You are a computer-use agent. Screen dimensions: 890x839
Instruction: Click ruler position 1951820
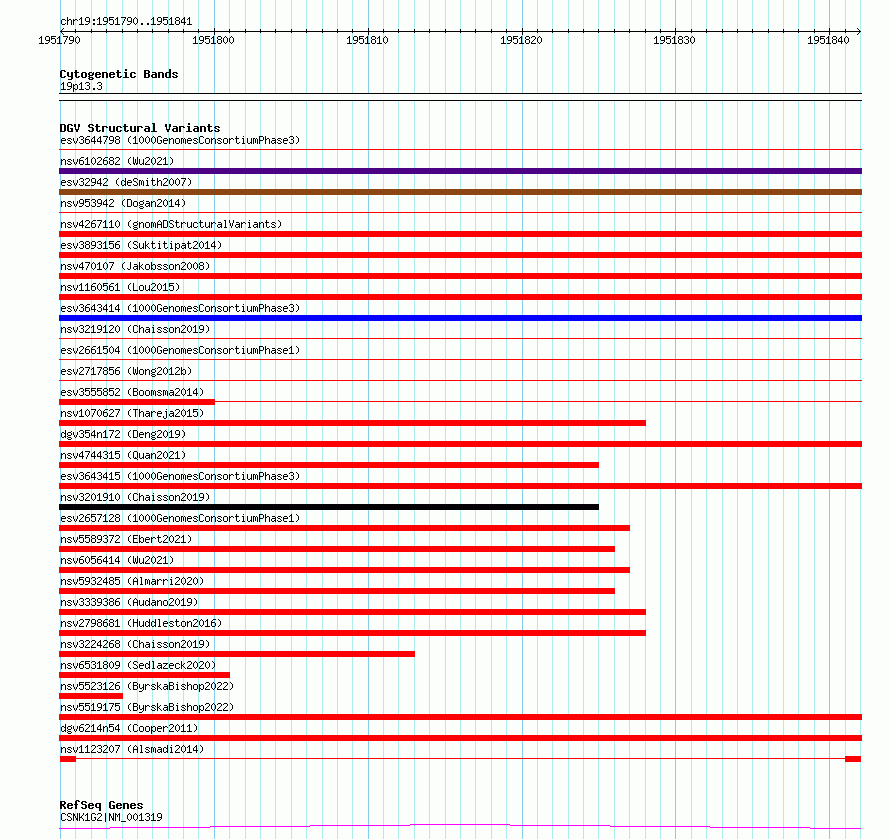click(x=521, y=40)
